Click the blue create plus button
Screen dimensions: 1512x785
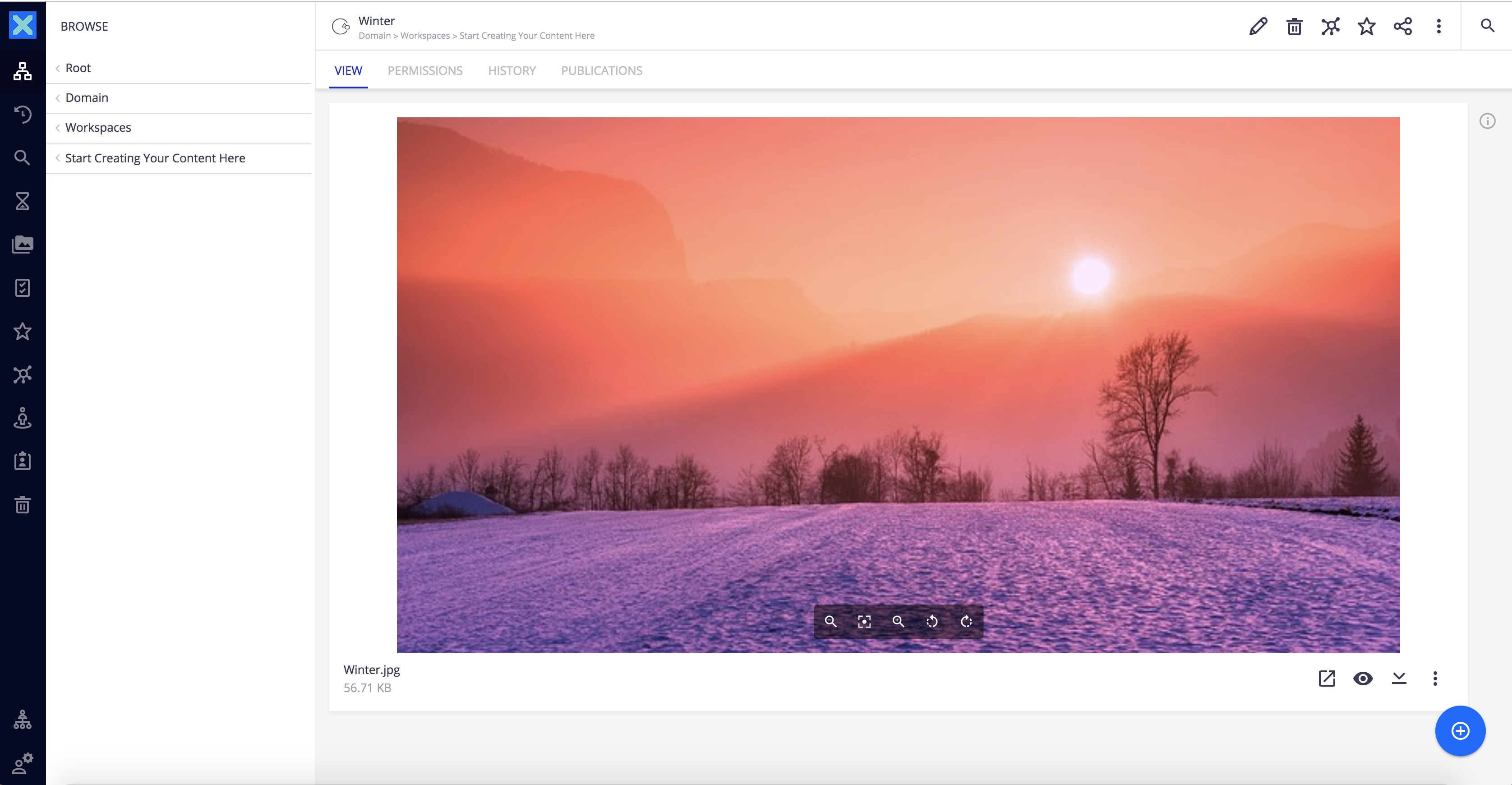coord(1460,731)
